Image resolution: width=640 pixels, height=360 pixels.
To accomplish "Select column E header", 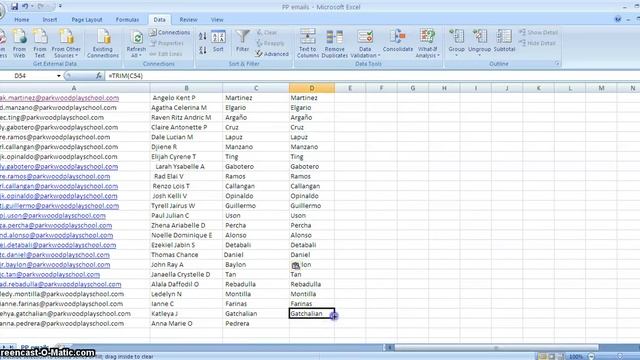I will [350, 88].
